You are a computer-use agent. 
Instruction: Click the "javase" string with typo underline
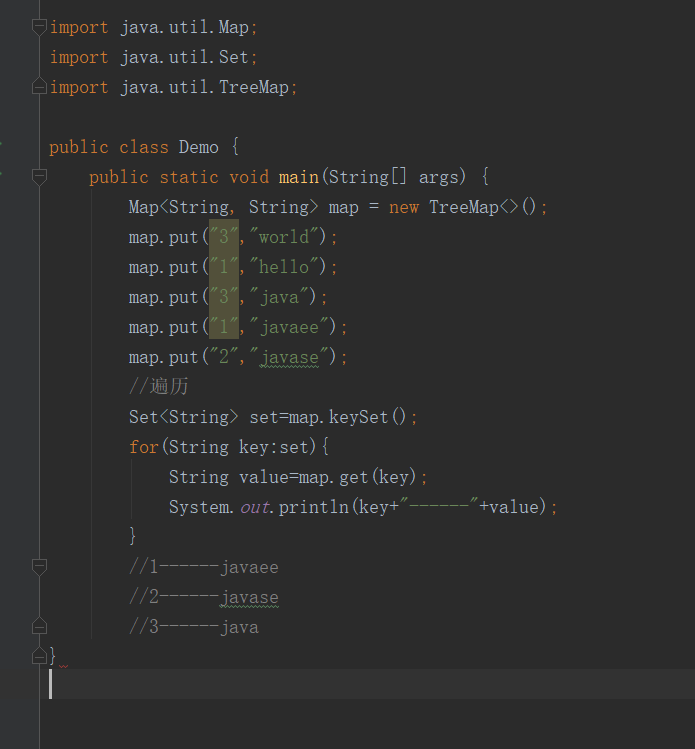289,357
